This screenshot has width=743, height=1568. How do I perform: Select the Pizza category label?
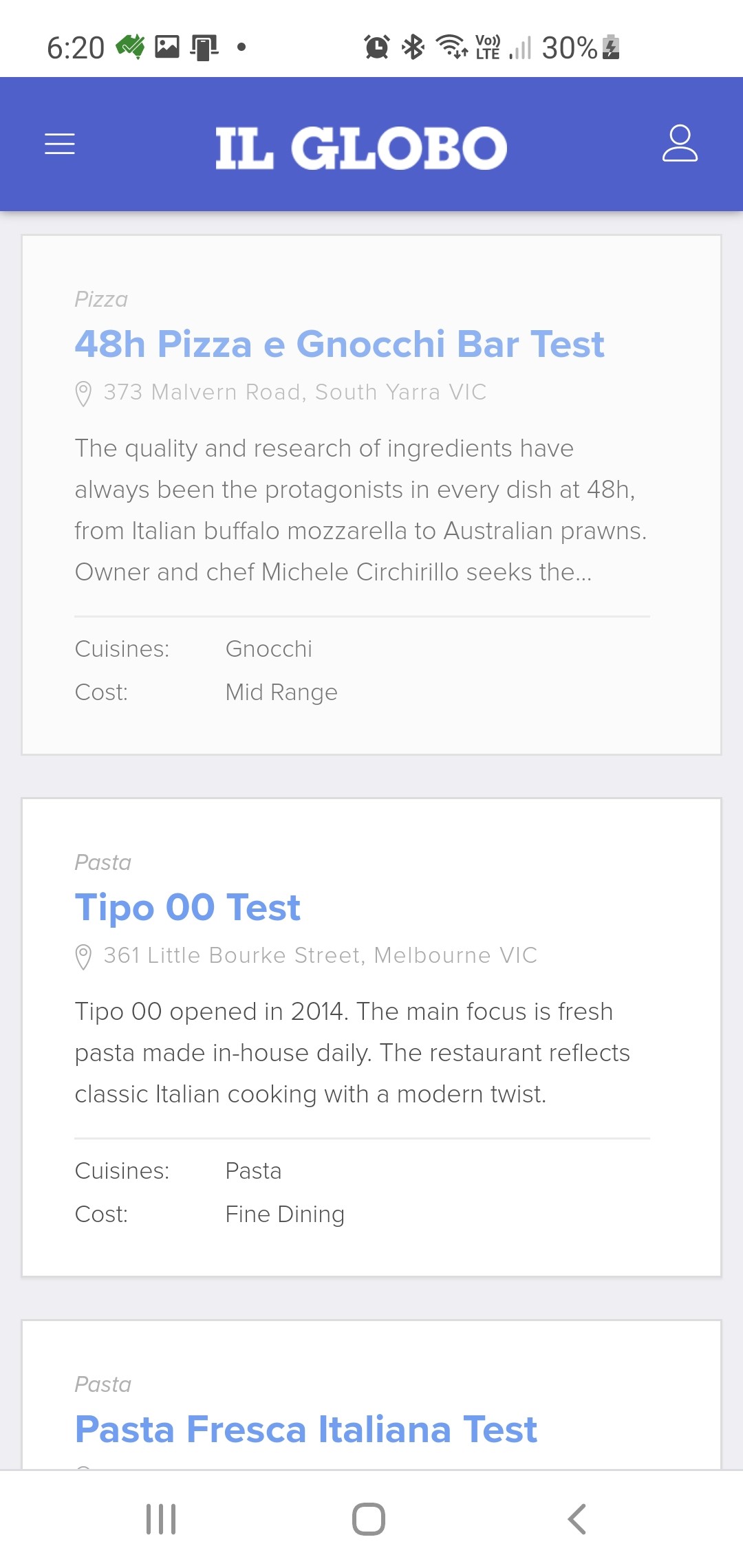(x=101, y=299)
